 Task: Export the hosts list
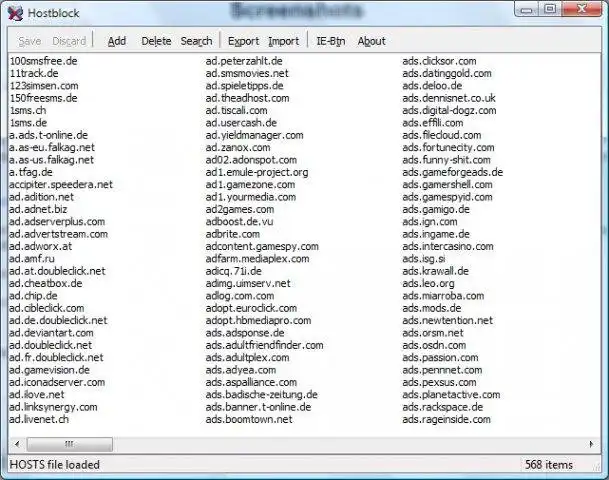[x=244, y=41]
